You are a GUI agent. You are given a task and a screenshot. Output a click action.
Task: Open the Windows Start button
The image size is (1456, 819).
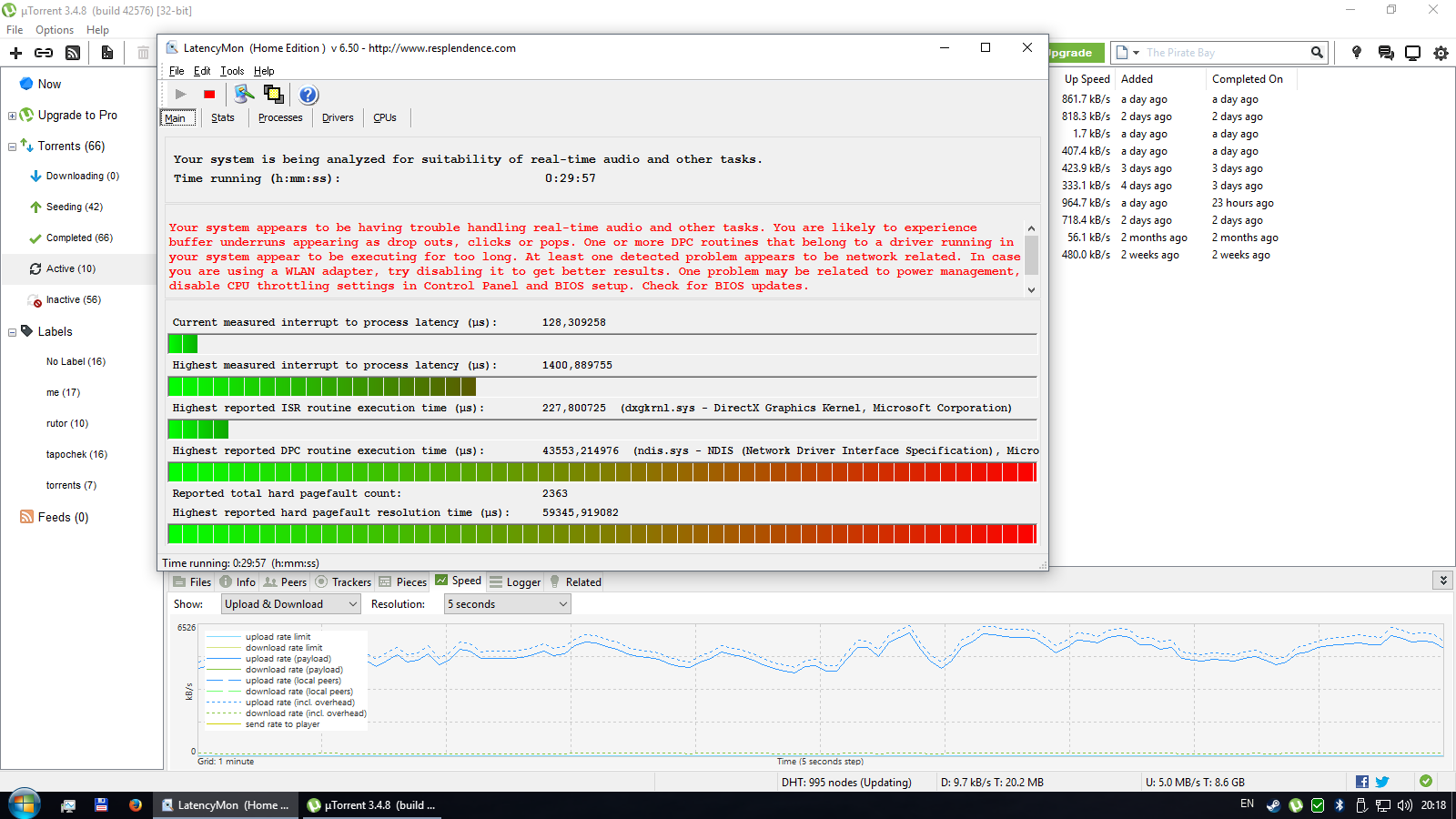pyautogui.click(x=24, y=804)
